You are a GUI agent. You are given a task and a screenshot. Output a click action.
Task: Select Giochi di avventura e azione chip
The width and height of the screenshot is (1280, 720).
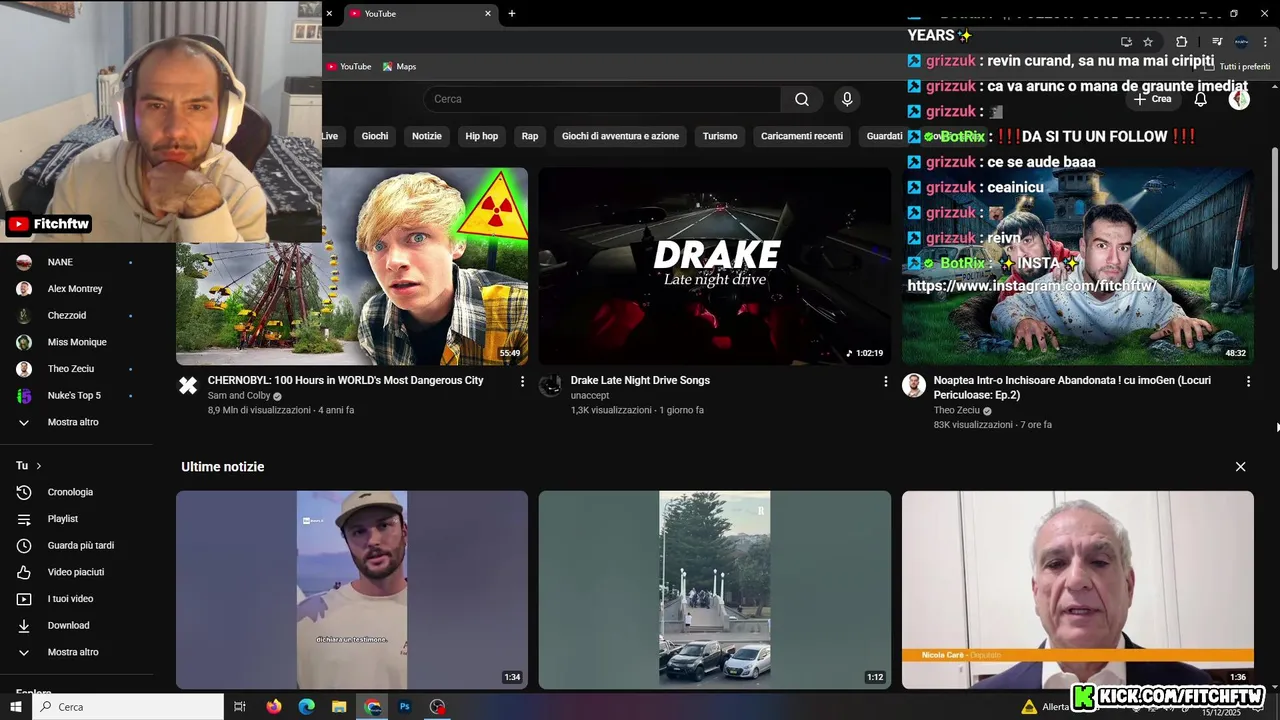coord(620,136)
